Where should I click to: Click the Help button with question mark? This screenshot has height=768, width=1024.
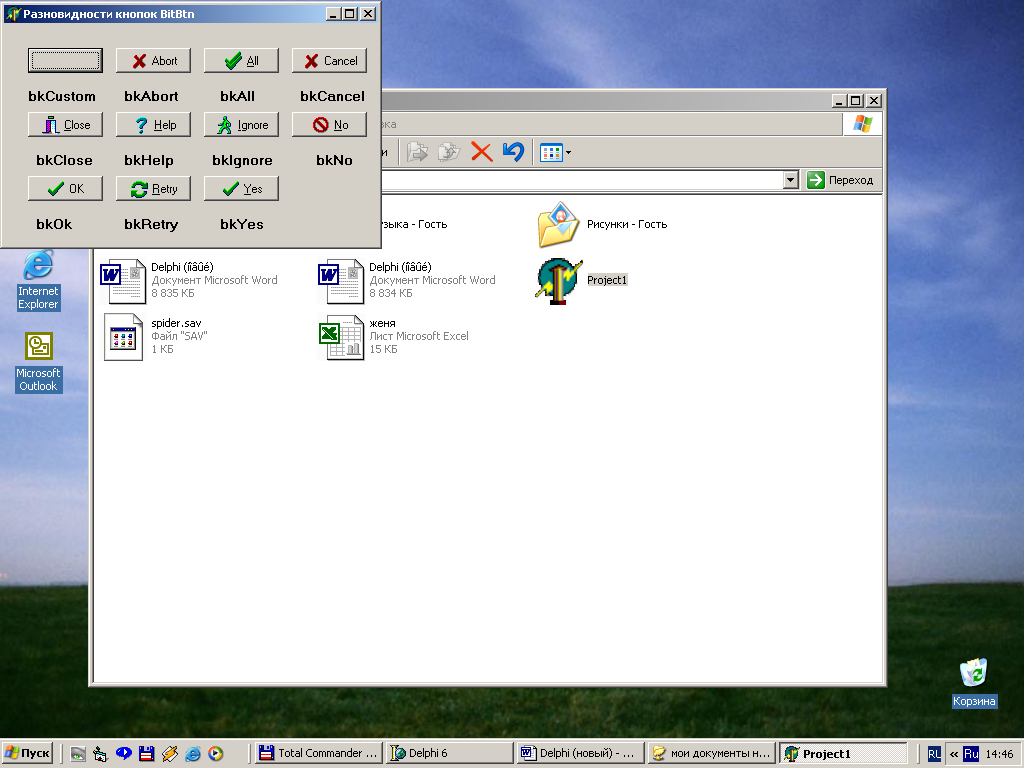[x=153, y=125]
